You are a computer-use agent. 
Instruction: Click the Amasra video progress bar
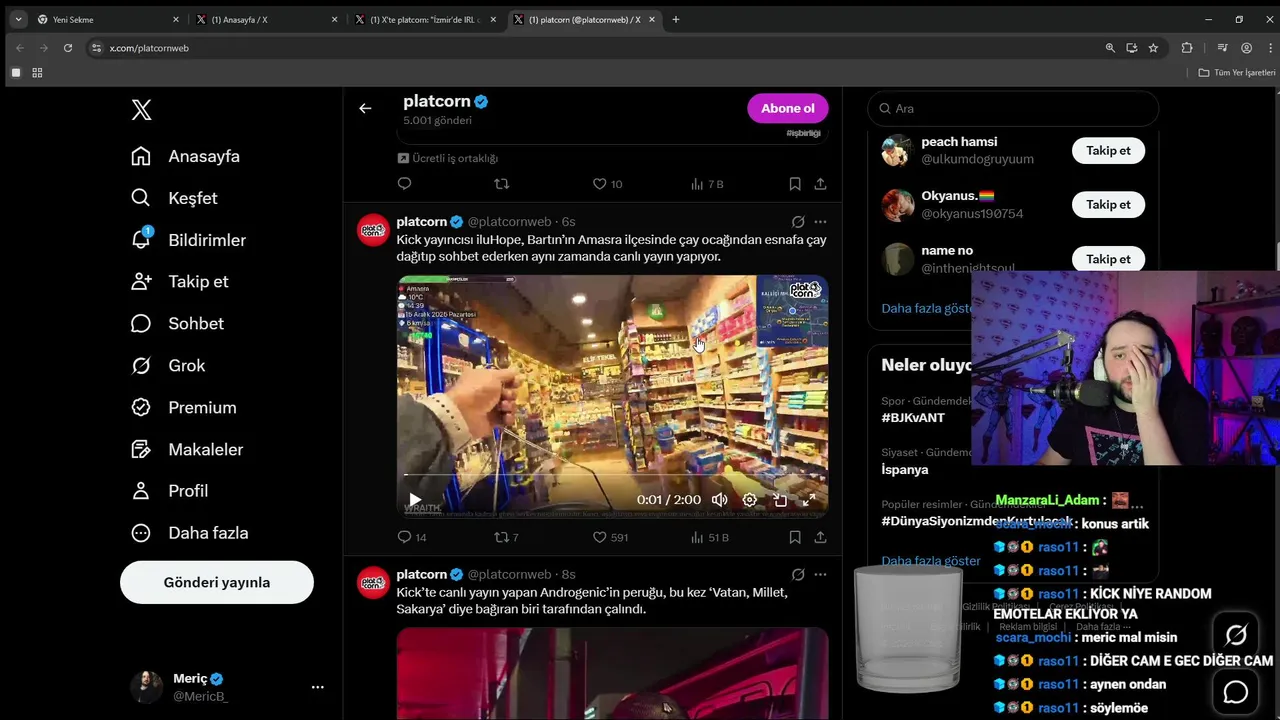612,476
